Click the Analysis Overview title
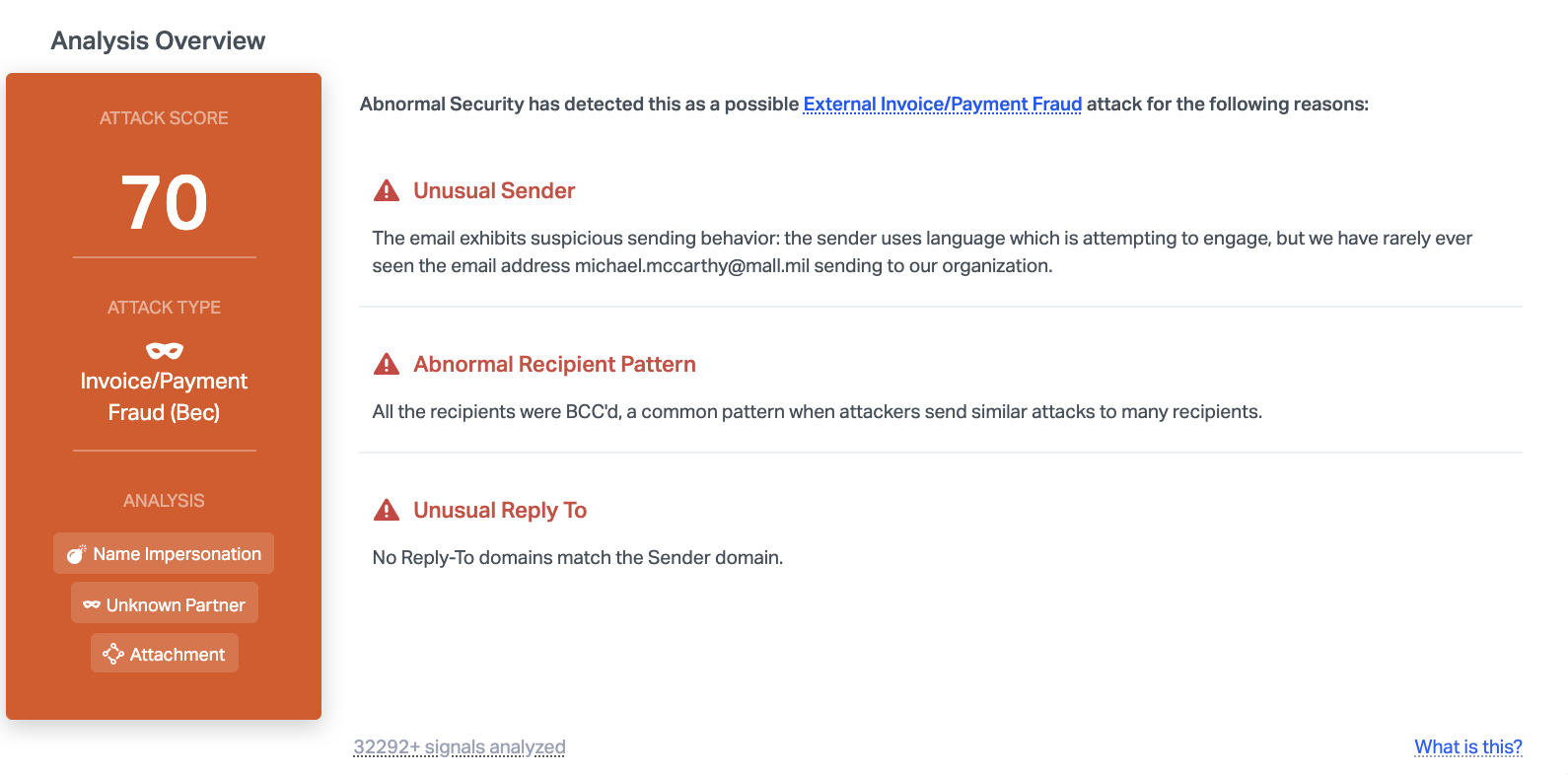 click(x=158, y=40)
